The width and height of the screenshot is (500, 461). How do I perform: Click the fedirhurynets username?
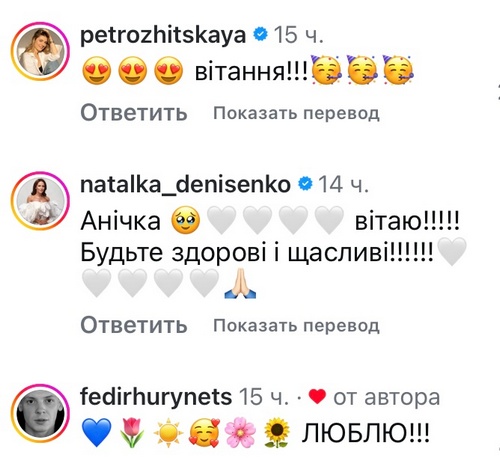coord(156,397)
